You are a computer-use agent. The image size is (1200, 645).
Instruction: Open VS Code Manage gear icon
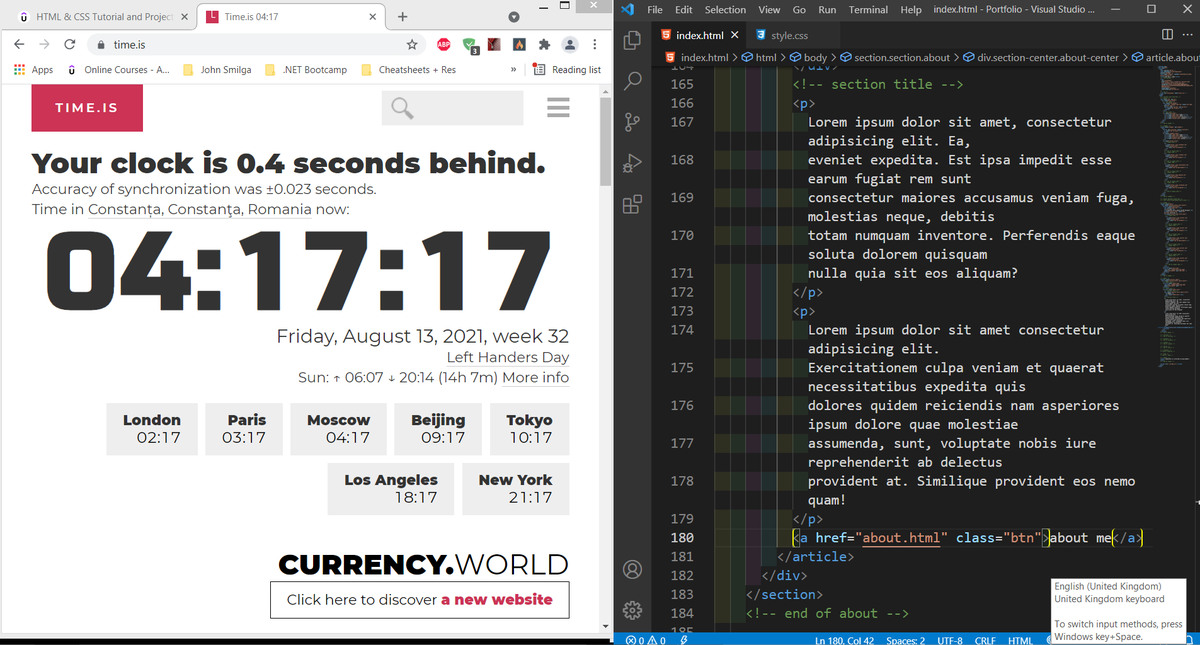(x=632, y=610)
